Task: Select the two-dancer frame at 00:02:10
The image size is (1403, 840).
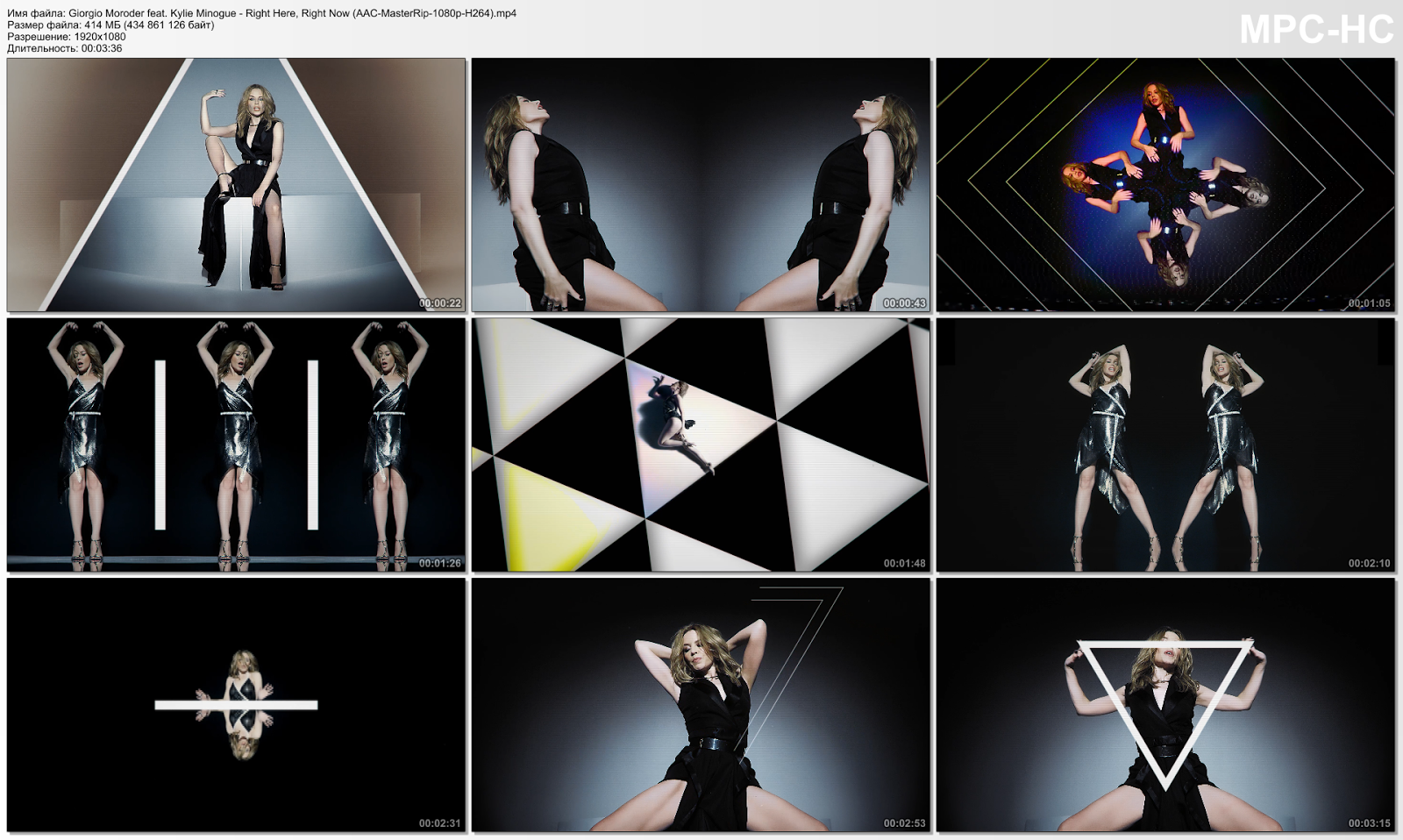Action: pyautogui.click(x=1165, y=445)
